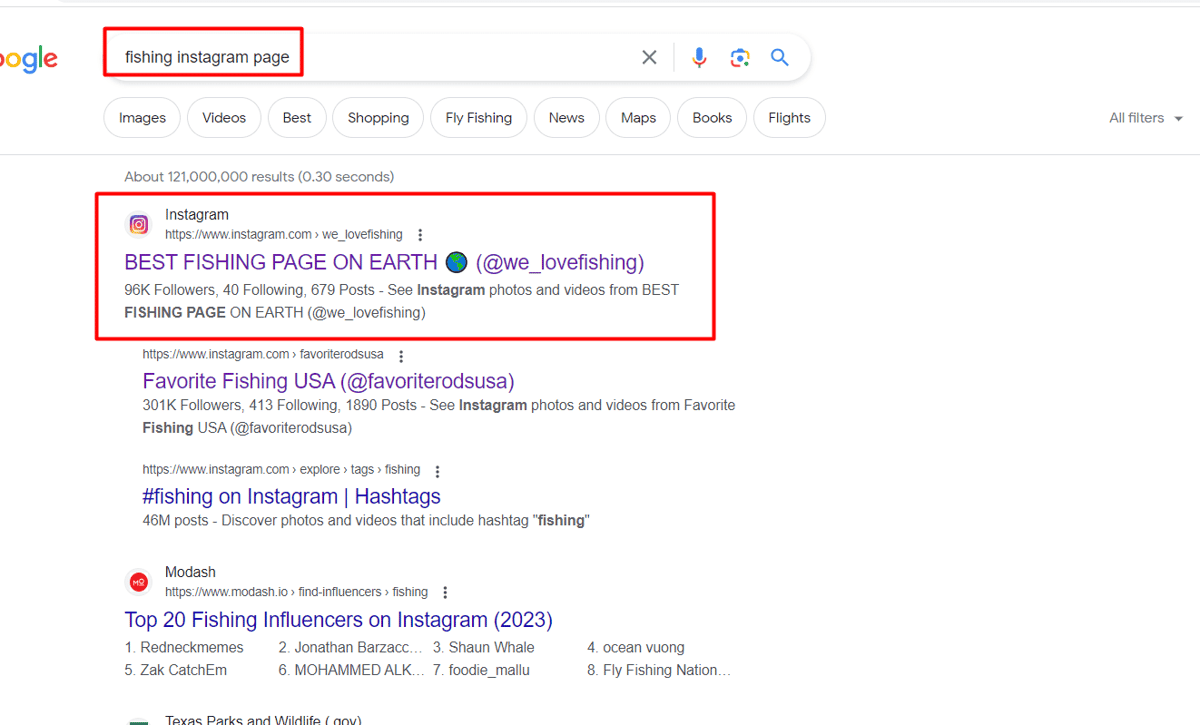The height and width of the screenshot is (725, 1200).
Task: Select the Fly Fishing filter chip
Action: [x=479, y=118]
